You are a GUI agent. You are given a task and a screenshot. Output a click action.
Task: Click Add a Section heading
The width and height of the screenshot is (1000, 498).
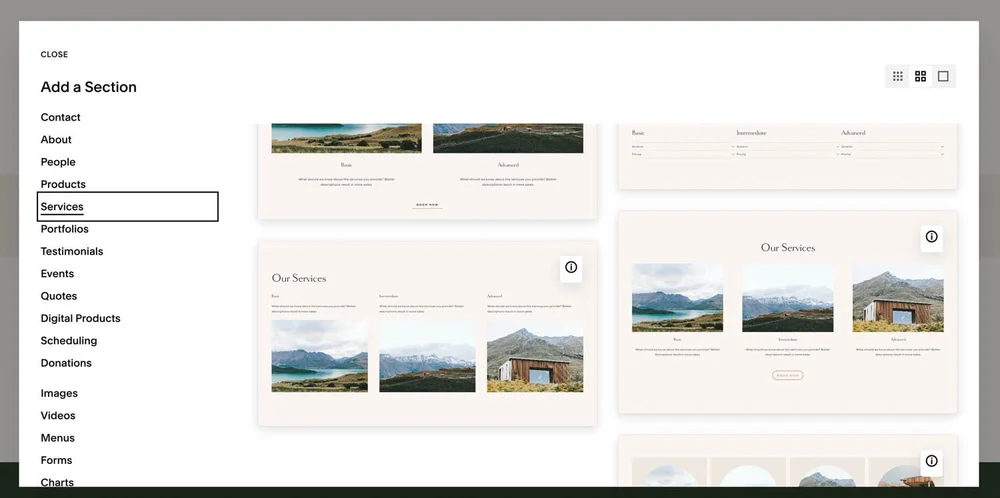coord(89,87)
